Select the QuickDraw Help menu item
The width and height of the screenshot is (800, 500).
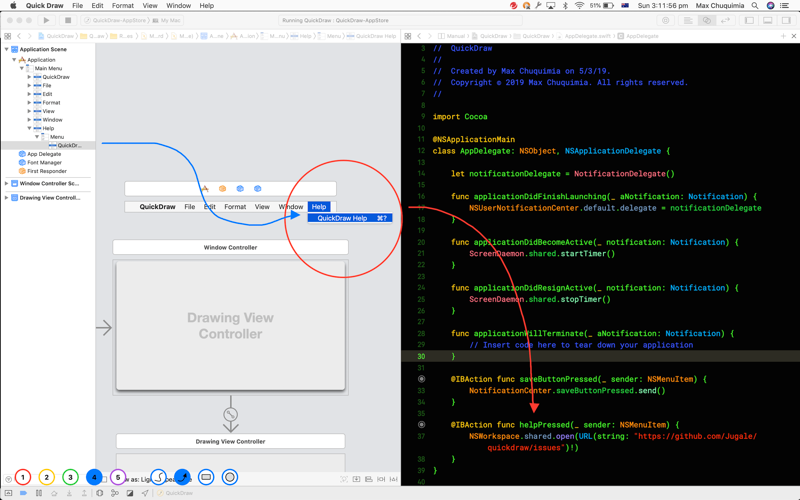350,218
